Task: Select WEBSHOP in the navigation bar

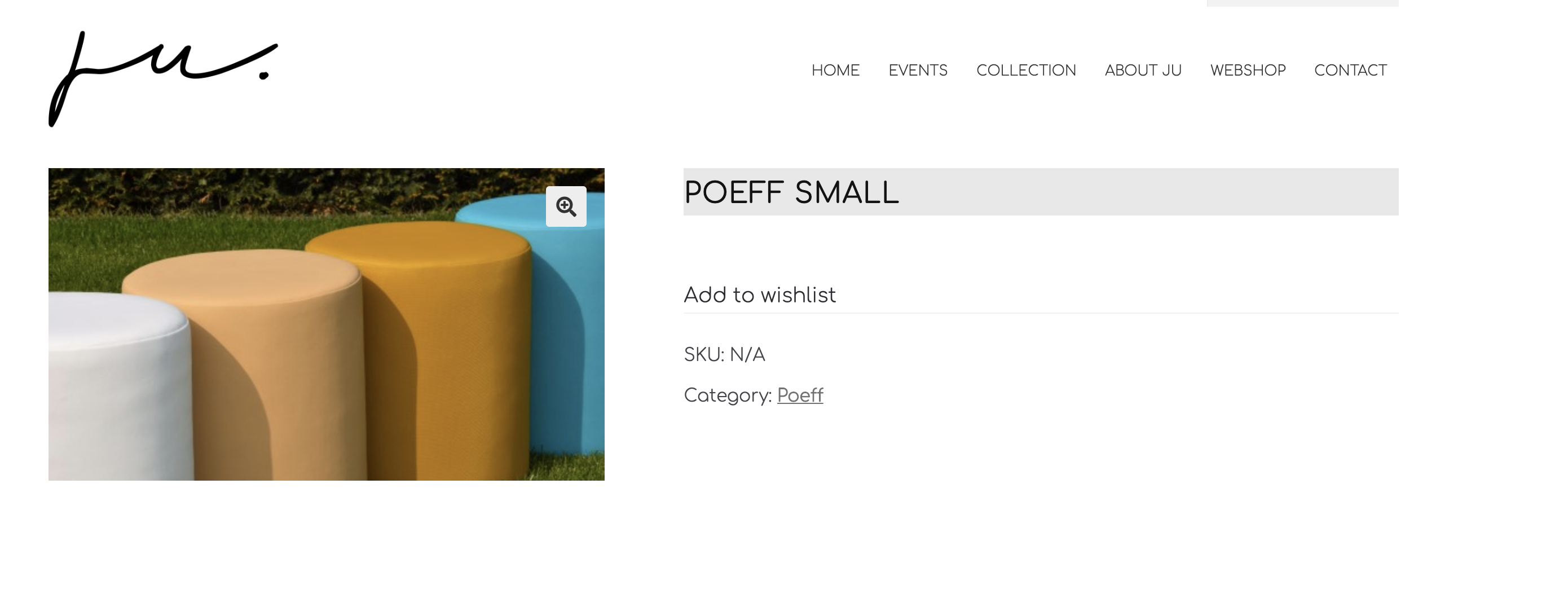Action: (1248, 70)
